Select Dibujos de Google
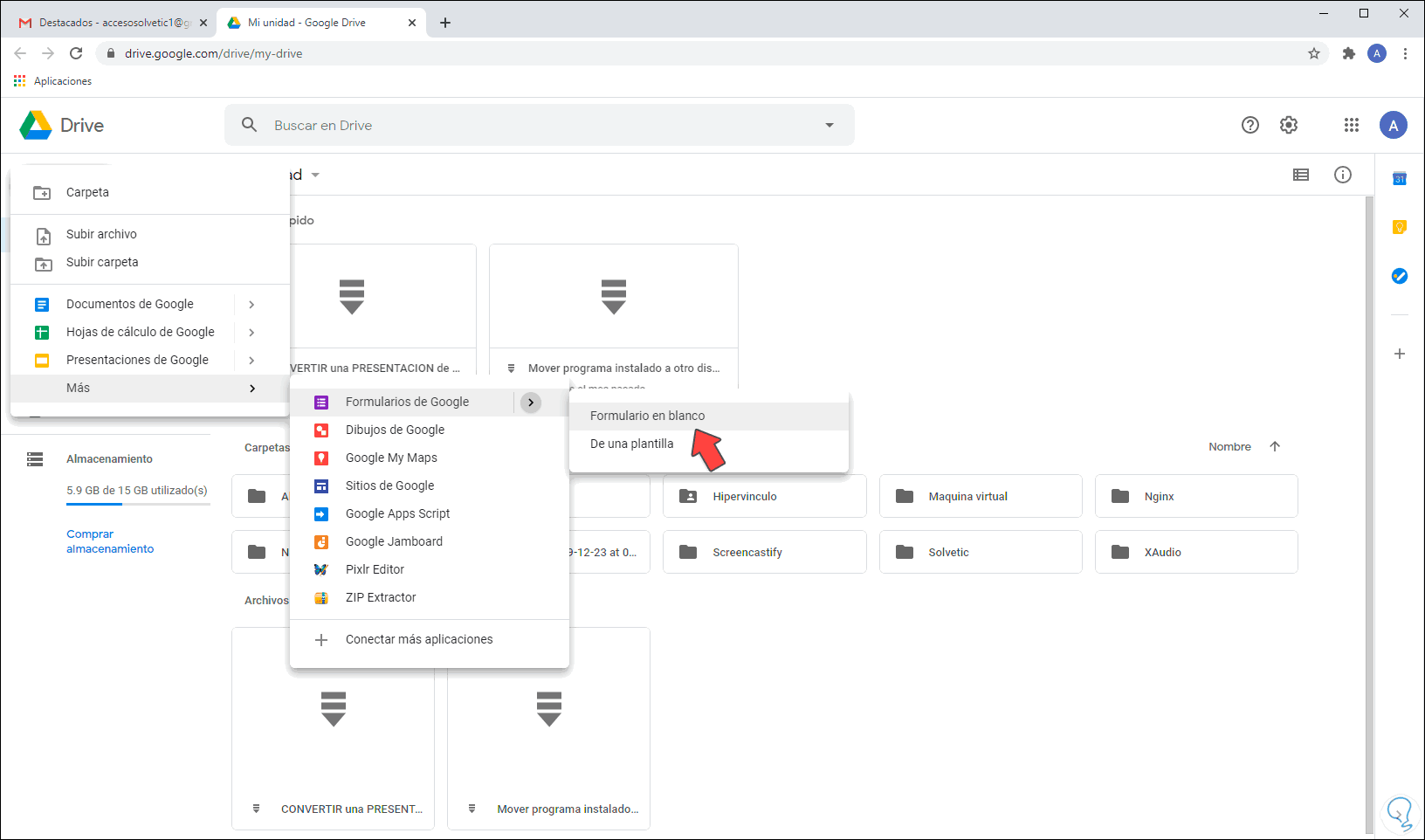 click(430, 430)
